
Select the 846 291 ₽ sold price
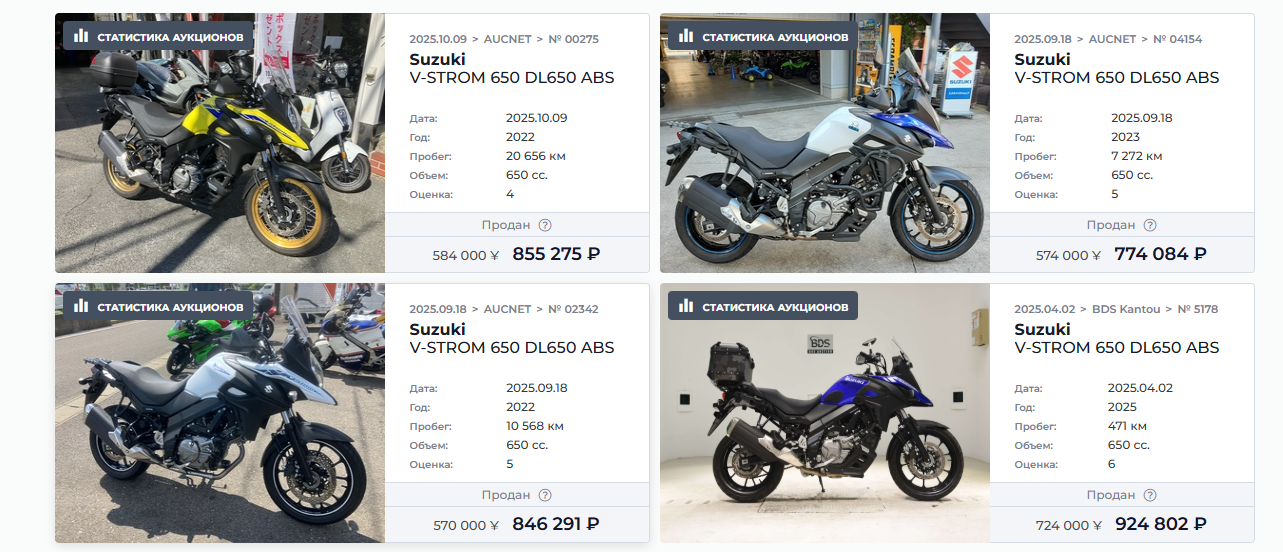(556, 524)
